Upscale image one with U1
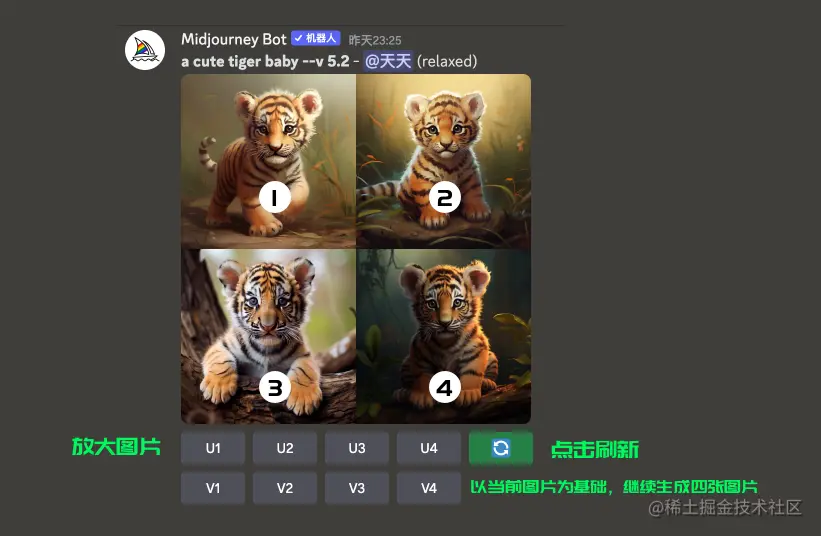 point(213,448)
